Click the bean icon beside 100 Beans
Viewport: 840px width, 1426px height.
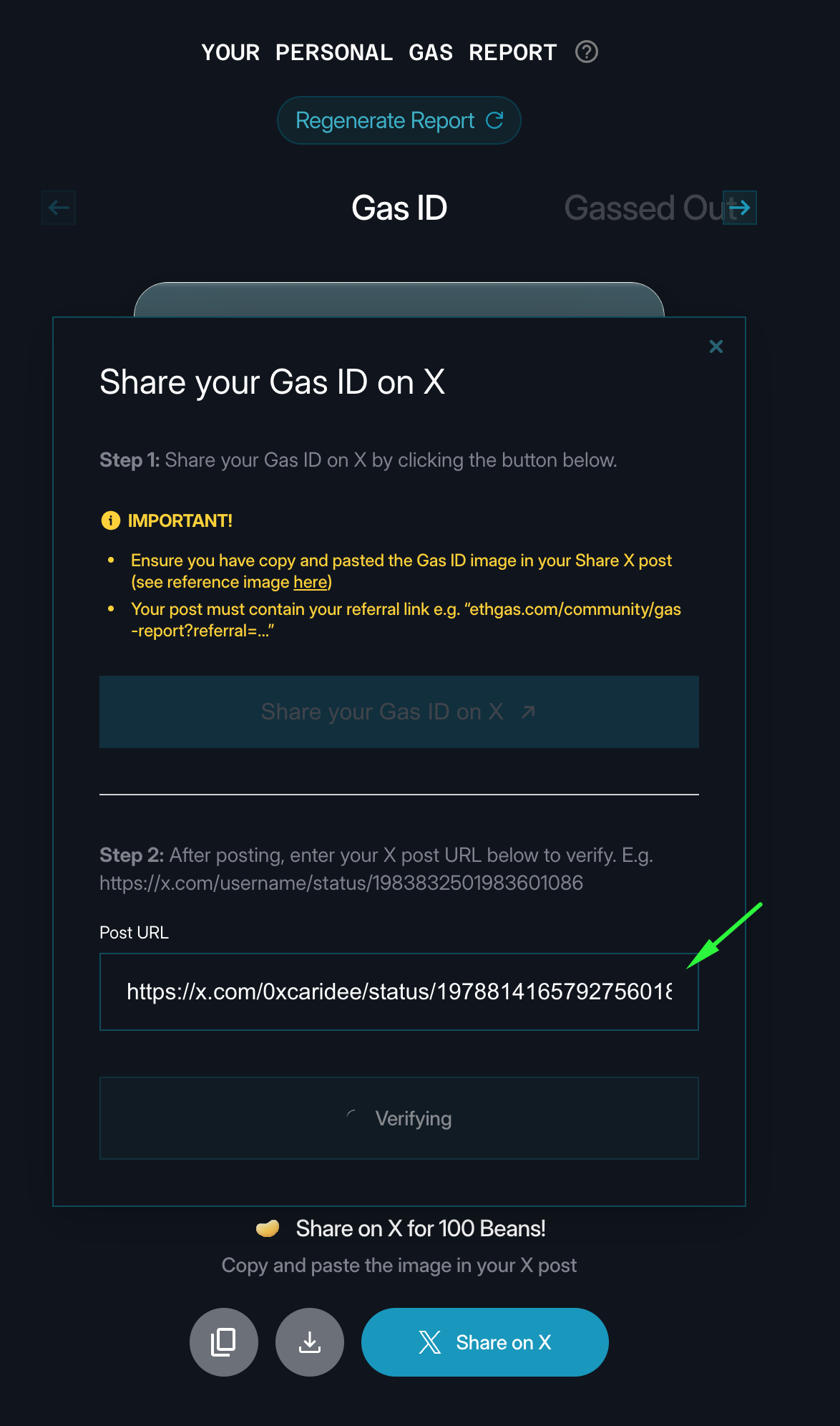tap(268, 1228)
